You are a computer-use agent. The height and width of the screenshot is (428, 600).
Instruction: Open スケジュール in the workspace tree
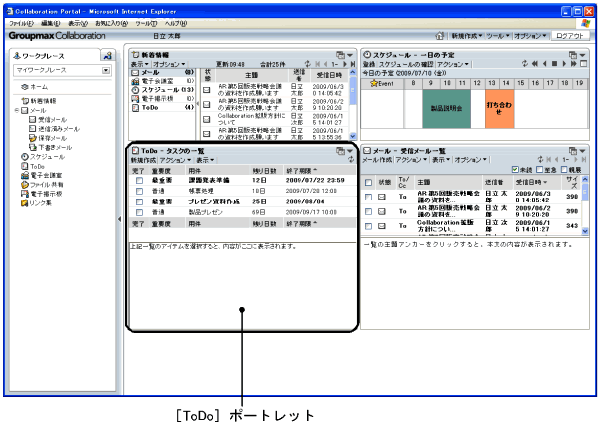pos(43,157)
